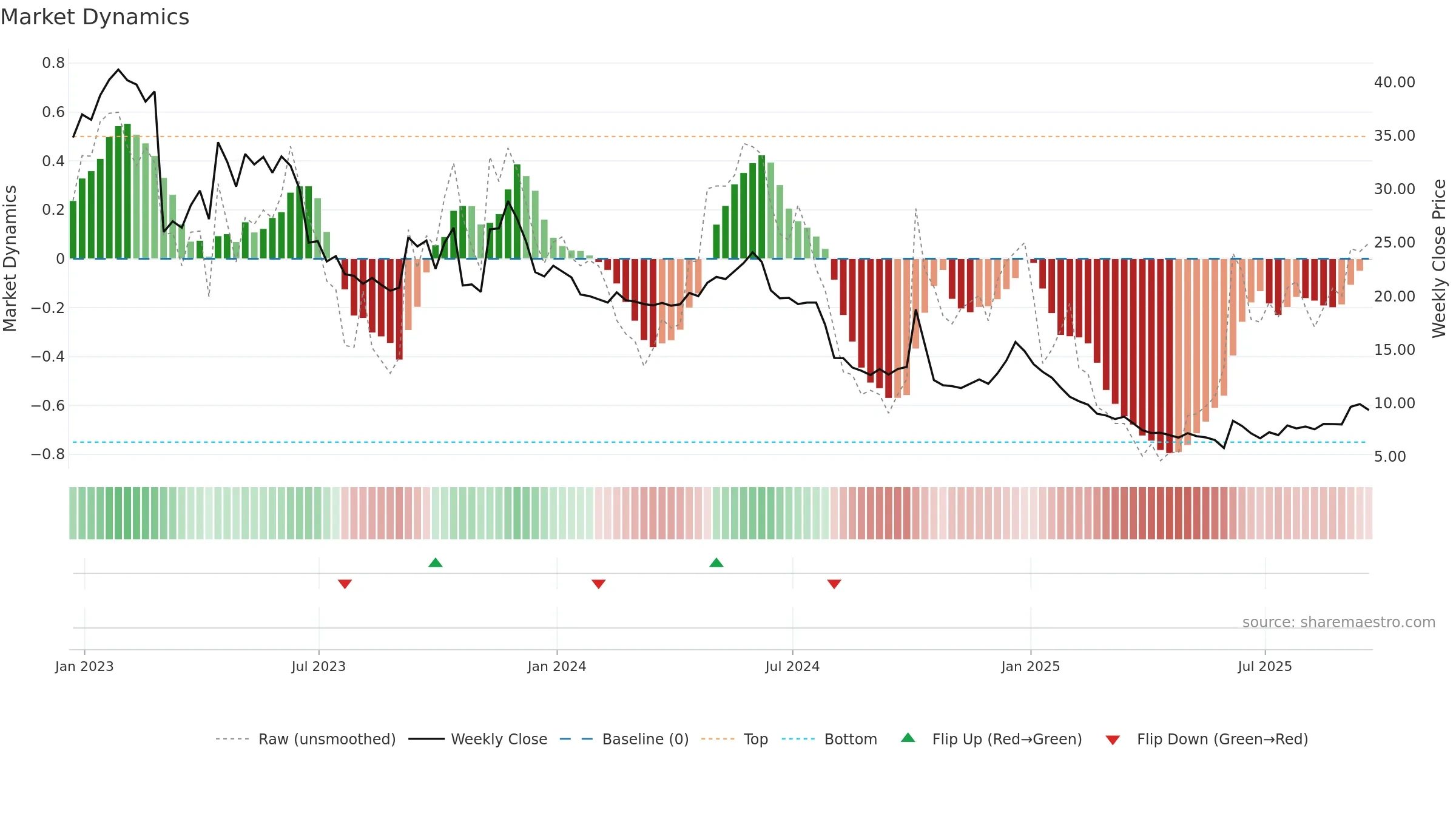Viewport: 1456px width, 819px height.
Task: Click the 25.00 price axis tick
Action: point(1395,243)
